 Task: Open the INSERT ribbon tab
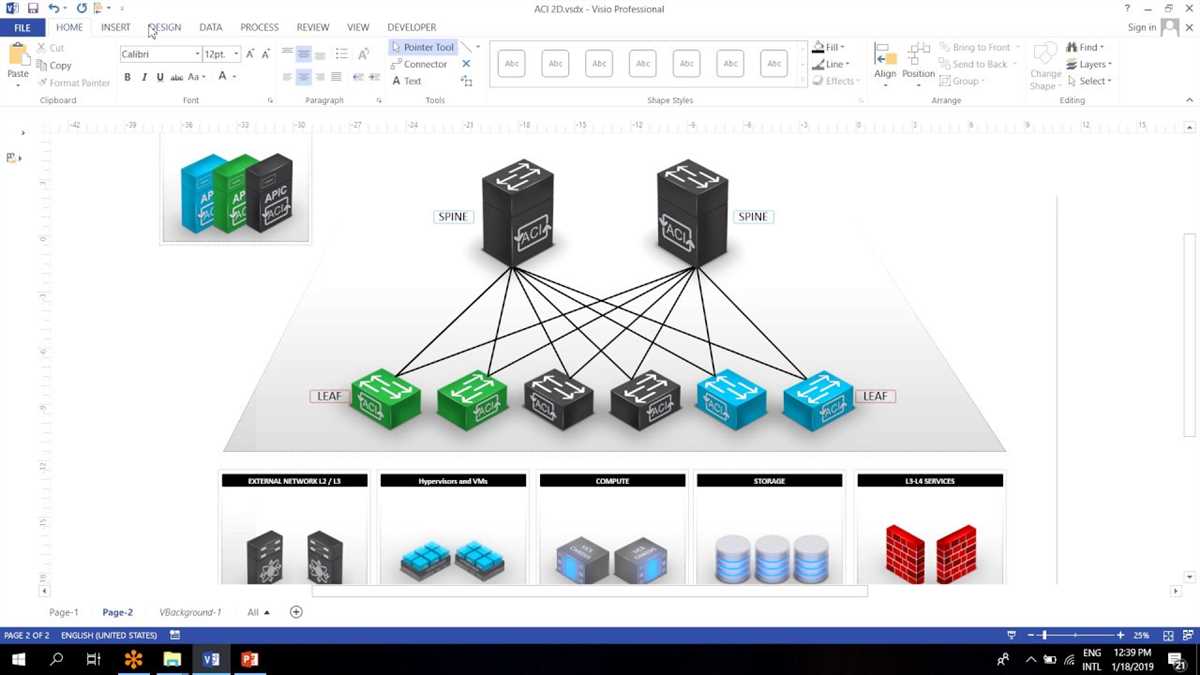point(115,27)
